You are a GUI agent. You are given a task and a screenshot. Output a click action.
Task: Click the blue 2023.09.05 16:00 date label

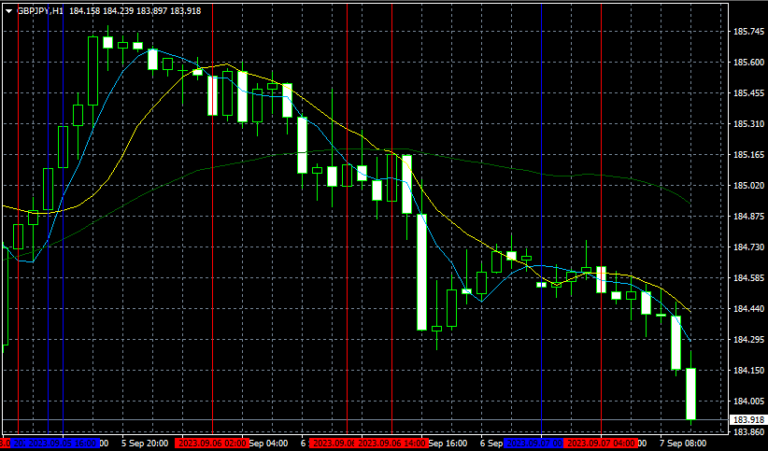click(x=63, y=443)
